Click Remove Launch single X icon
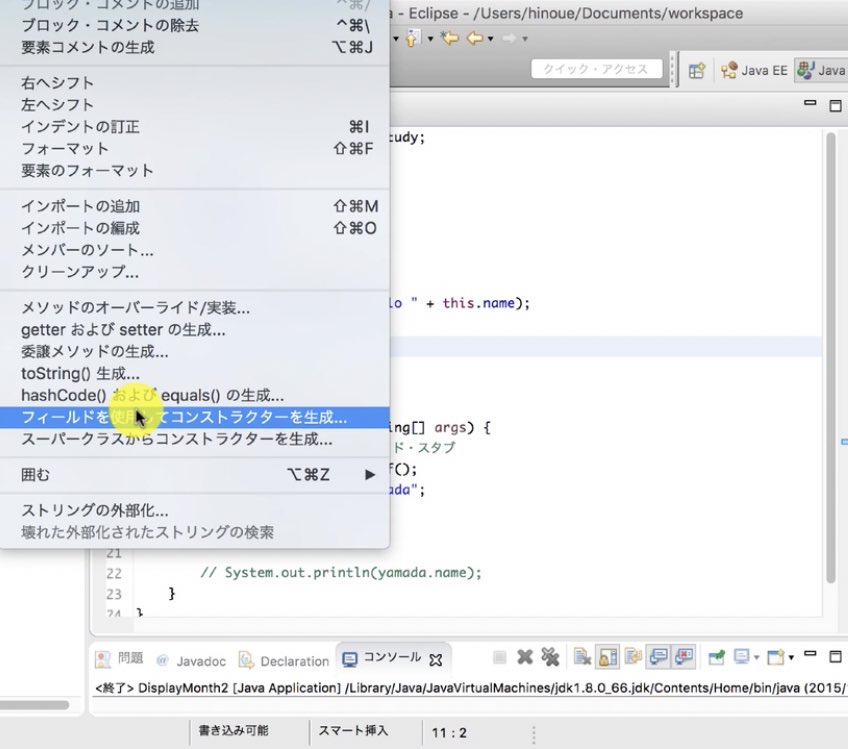This screenshot has height=749, width=848. (525, 657)
